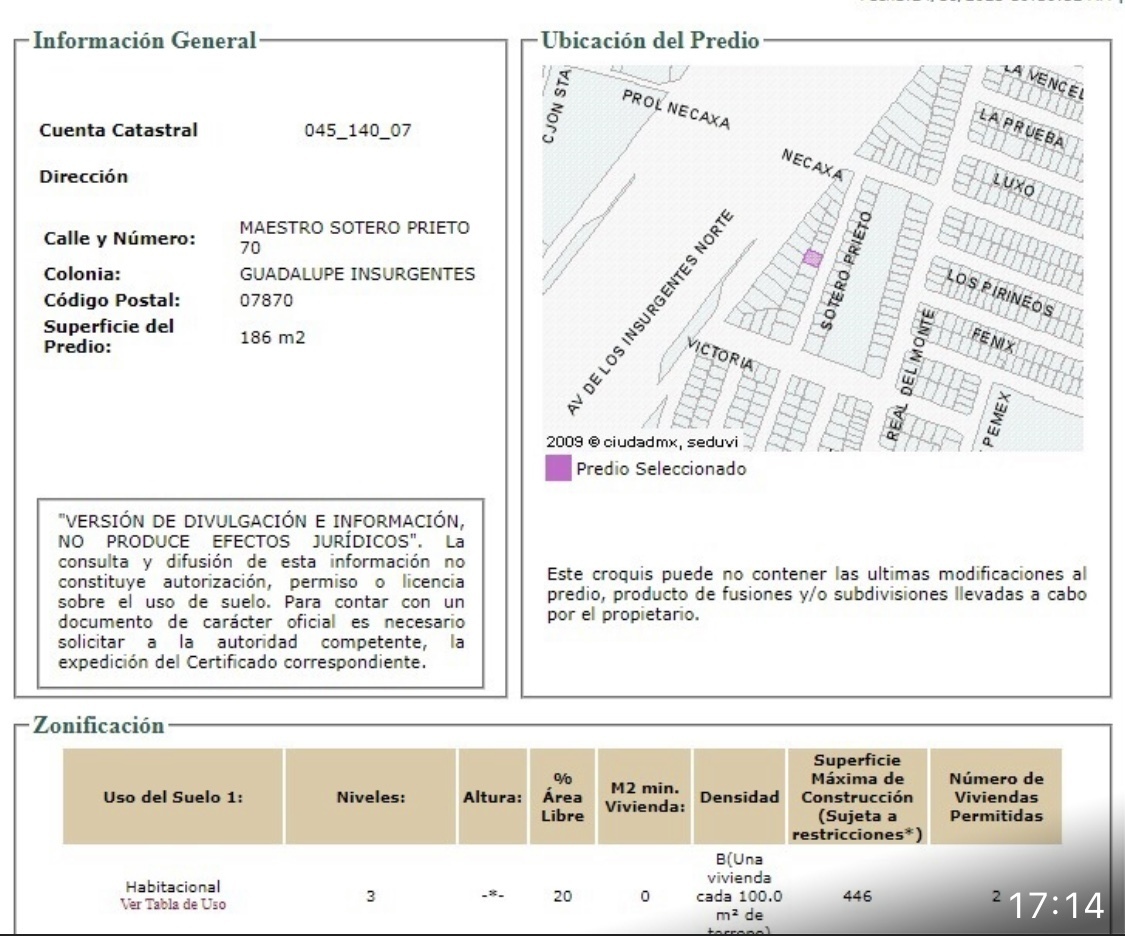Select the lot surface value '186 m2'
Viewport: 1125px width, 936px height.
click(273, 337)
